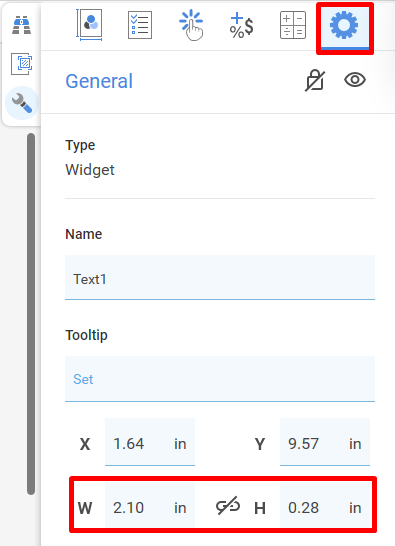The image size is (395, 546).
Task: Click the wrench properties icon in sidebar
Action: 22,103
